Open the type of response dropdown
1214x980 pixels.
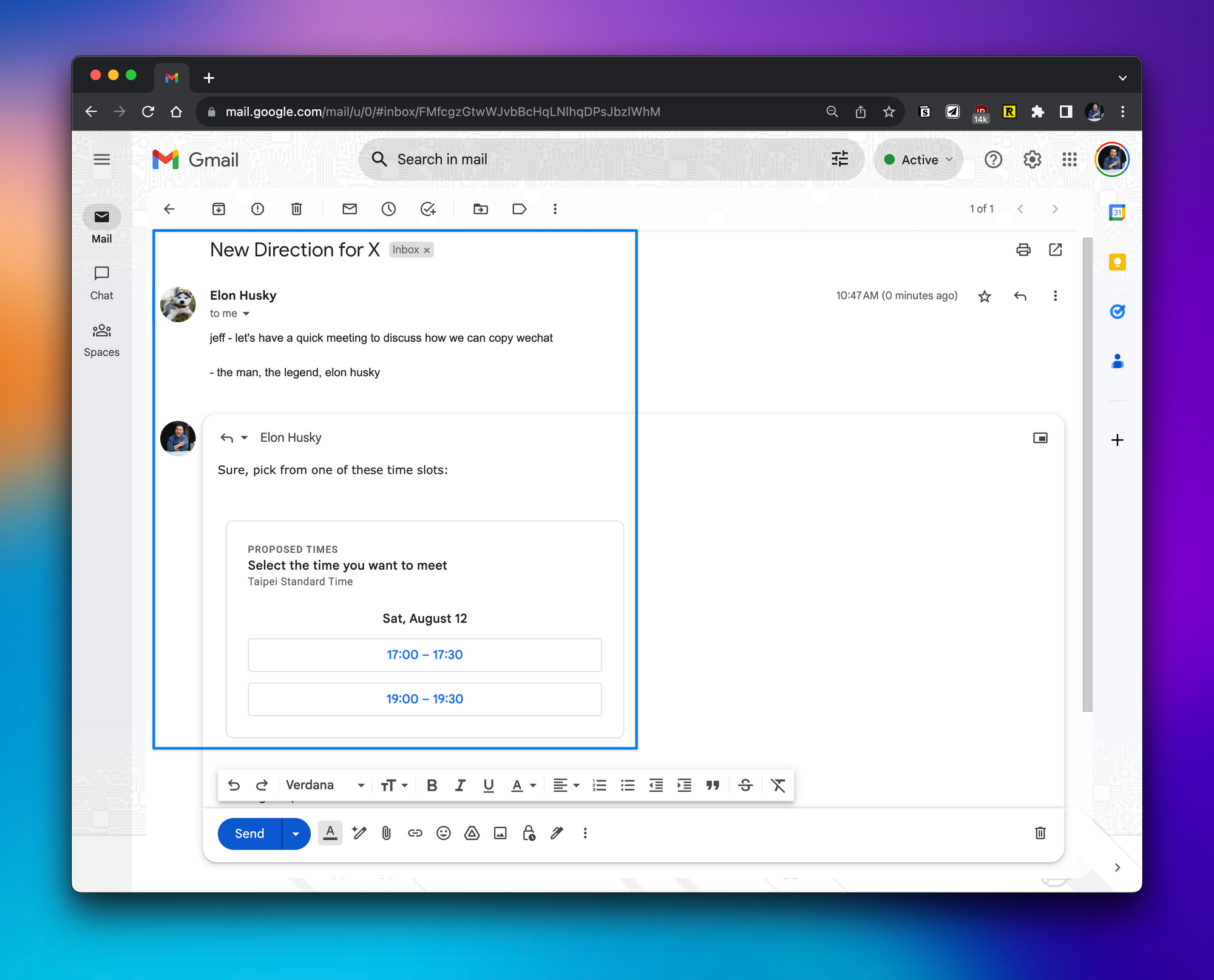tap(234, 438)
